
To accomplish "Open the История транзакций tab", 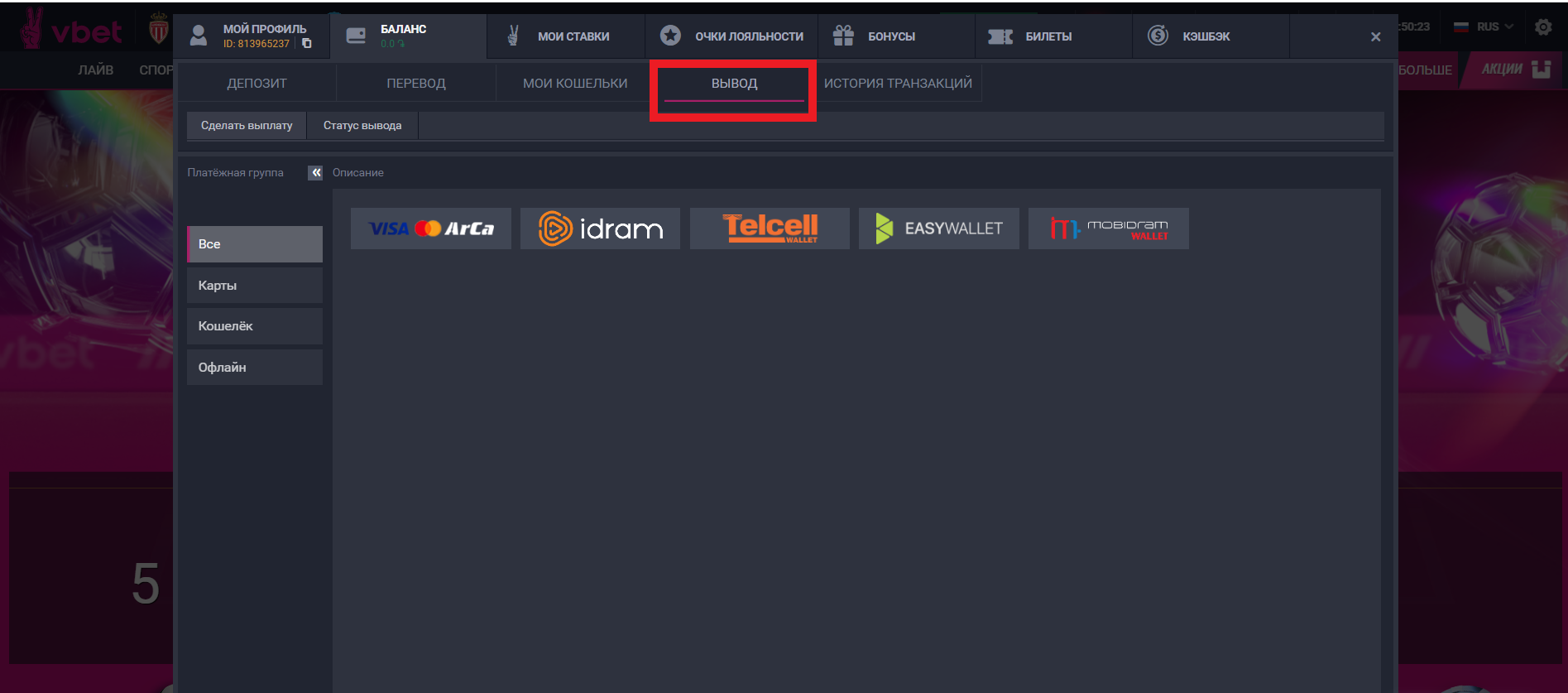I will click(x=898, y=83).
